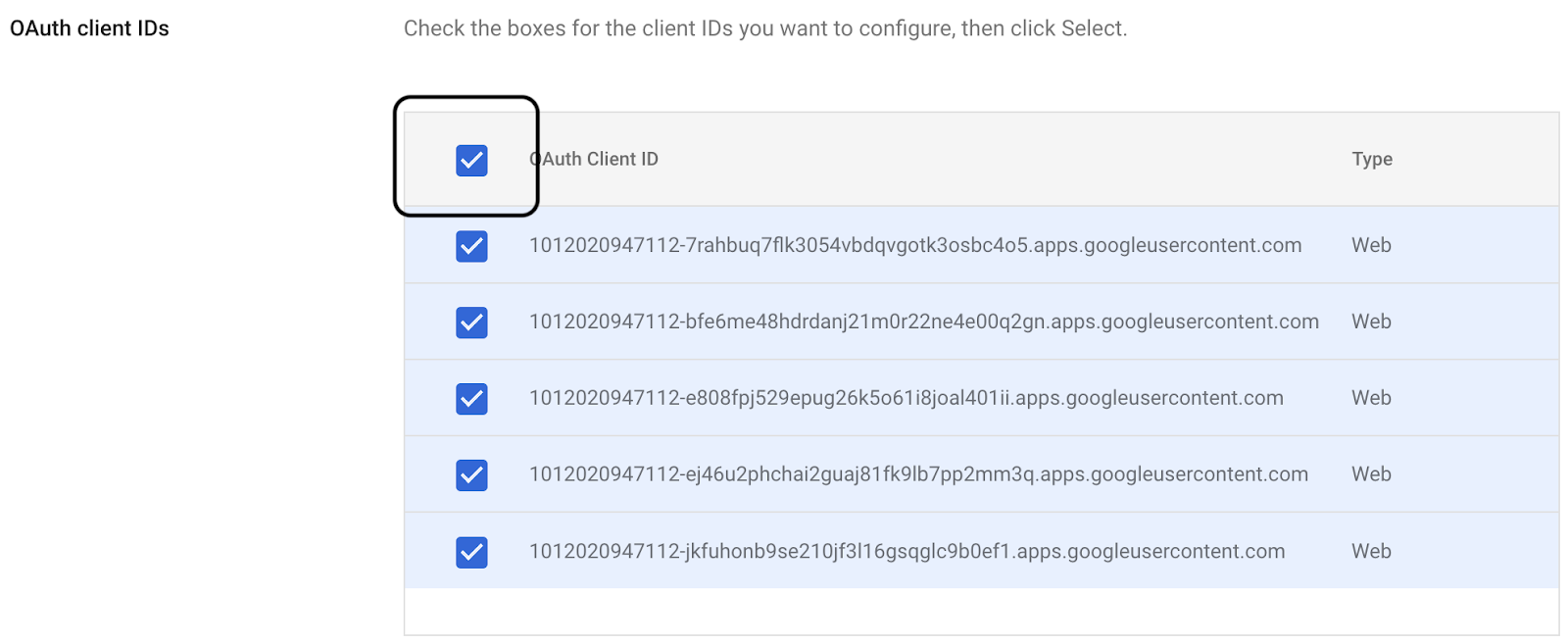
Task: Click client ID text starting 1012020947112-ej46u2phchai
Action: coord(918,474)
